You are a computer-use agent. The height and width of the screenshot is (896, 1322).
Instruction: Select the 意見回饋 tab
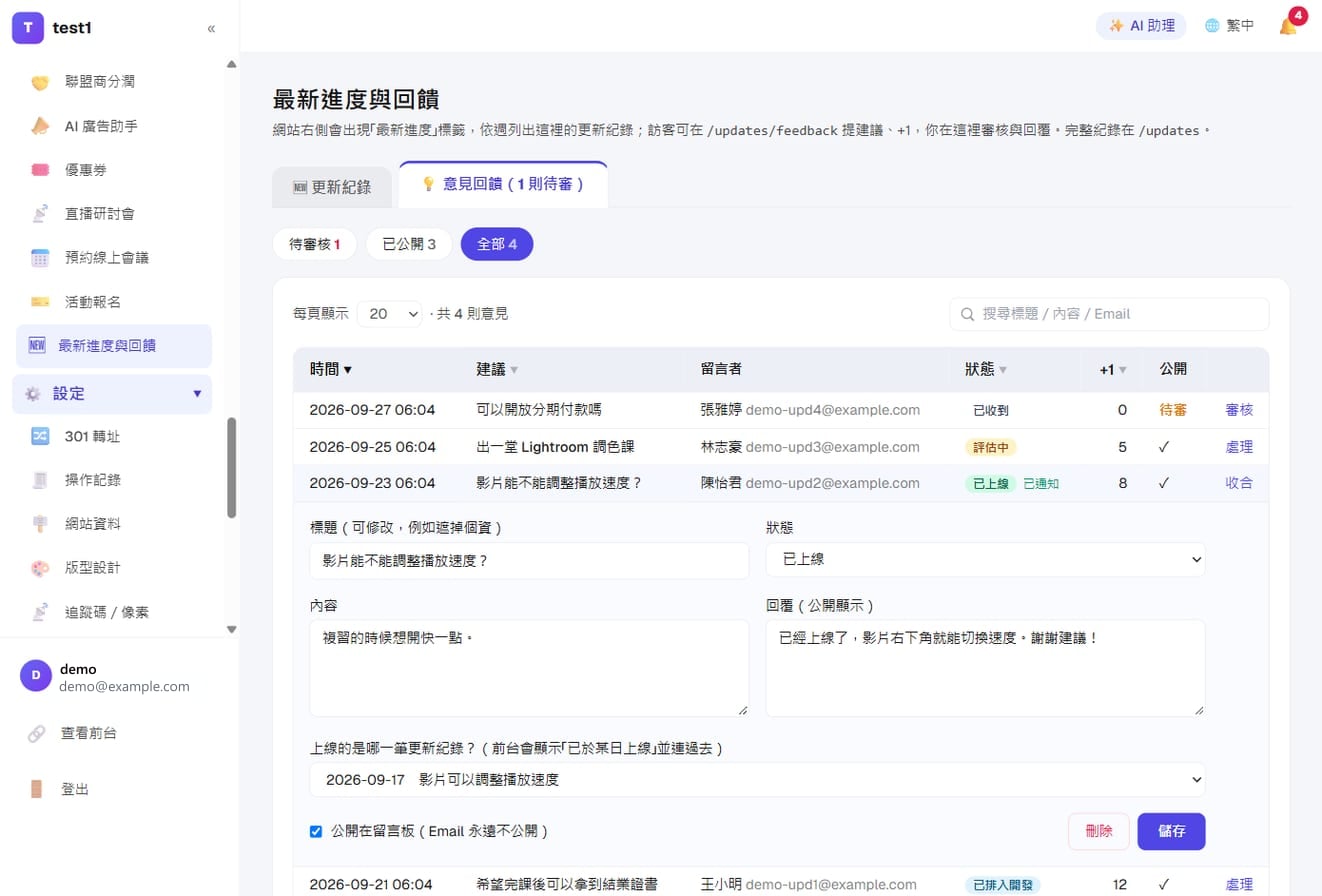tap(503, 184)
